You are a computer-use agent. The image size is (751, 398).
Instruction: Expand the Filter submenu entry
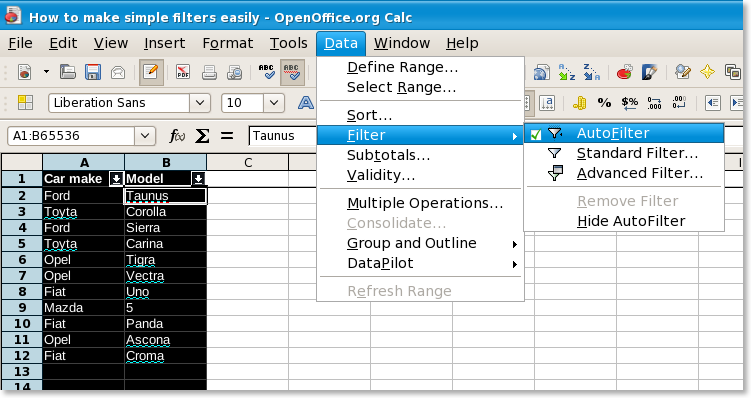420,135
